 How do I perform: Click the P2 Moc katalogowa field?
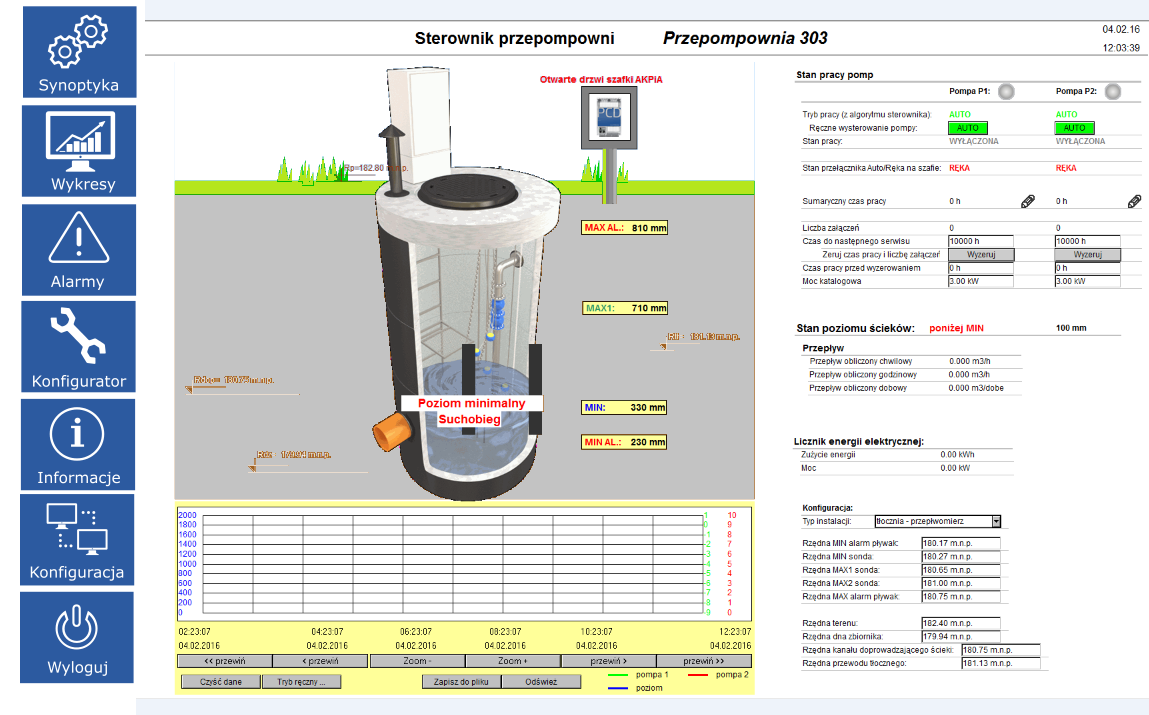[1087, 281]
